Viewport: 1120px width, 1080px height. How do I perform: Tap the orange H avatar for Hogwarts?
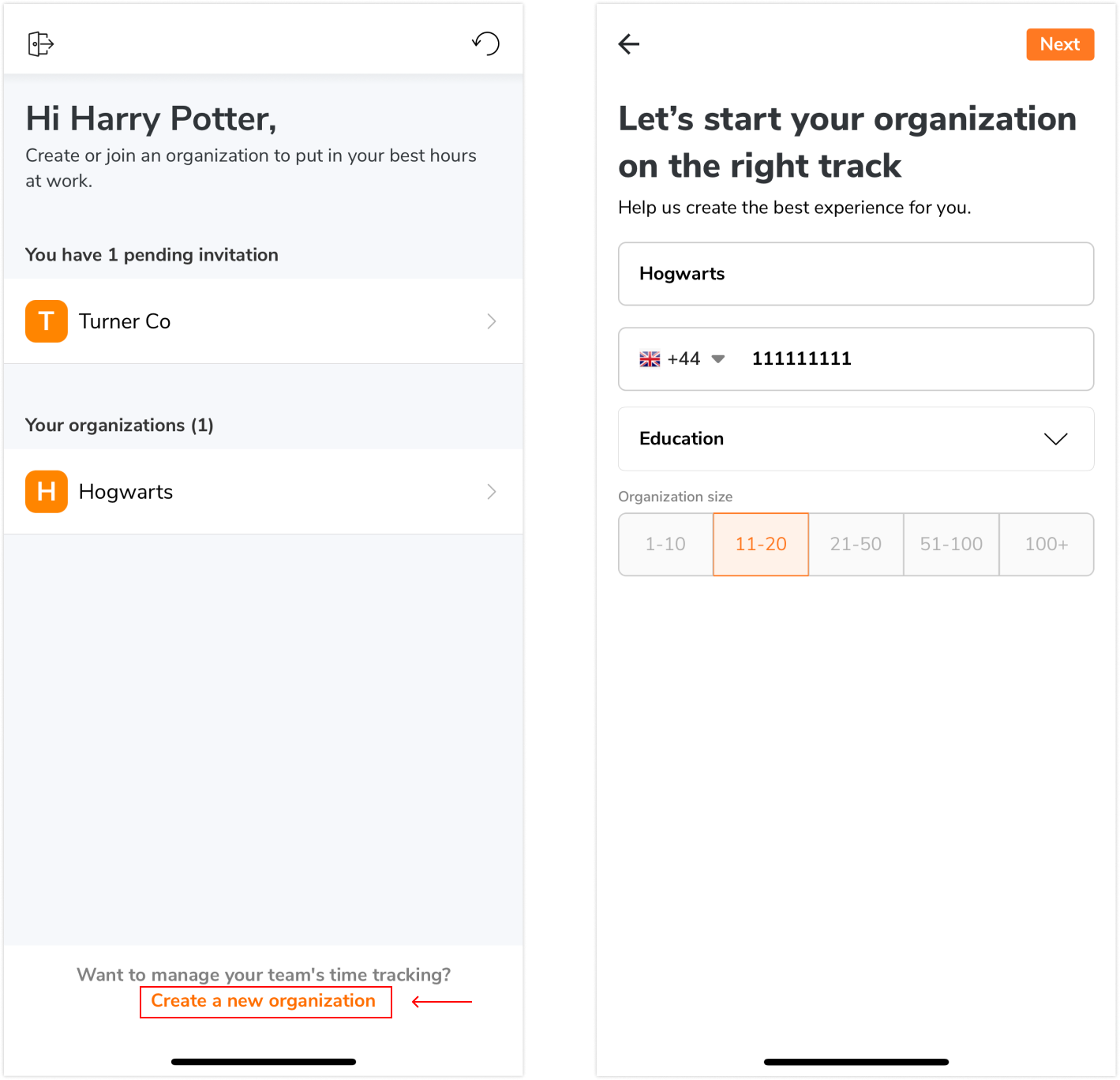click(x=47, y=492)
